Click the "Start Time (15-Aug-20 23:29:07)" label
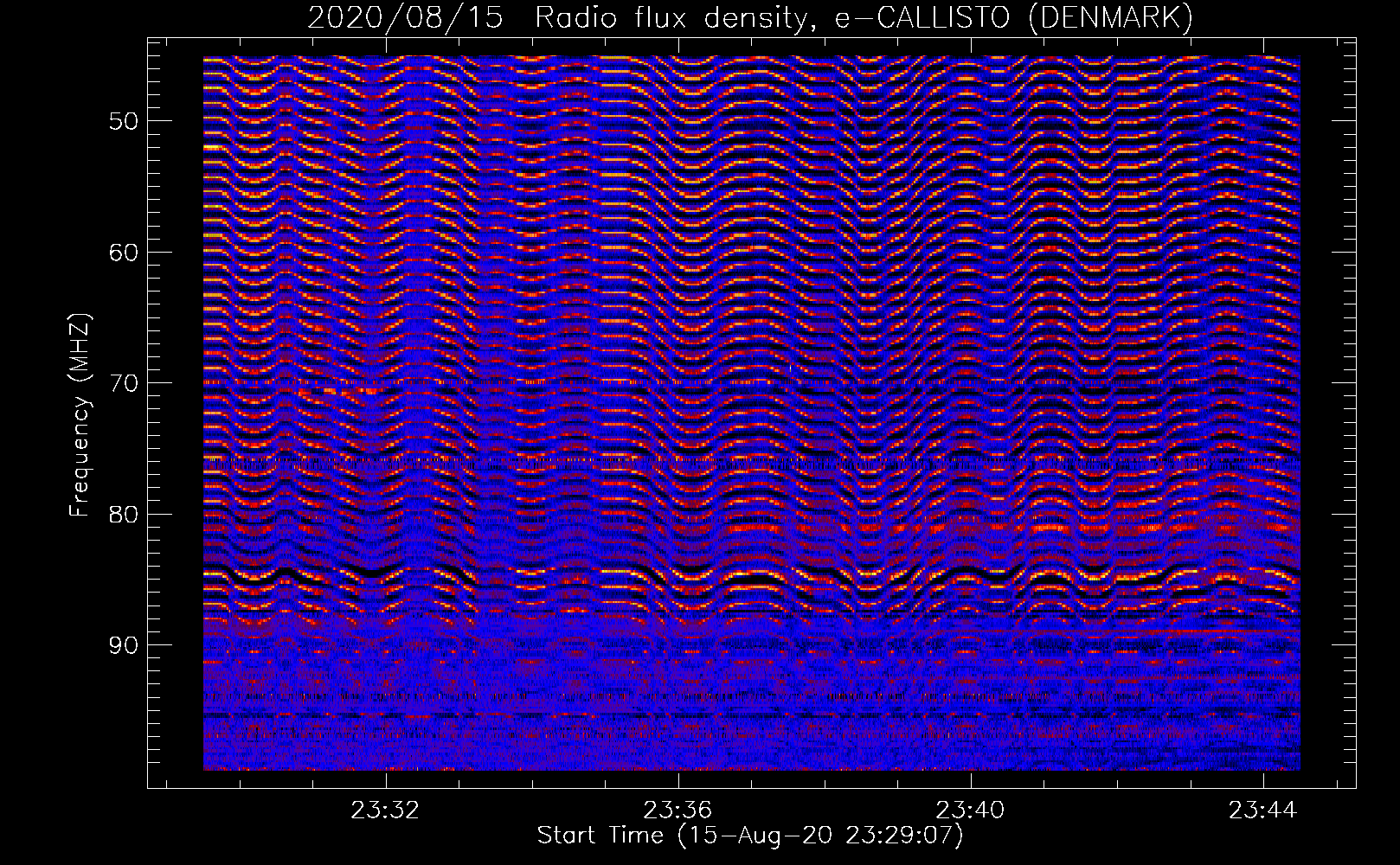The image size is (1400, 865). pos(750,836)
